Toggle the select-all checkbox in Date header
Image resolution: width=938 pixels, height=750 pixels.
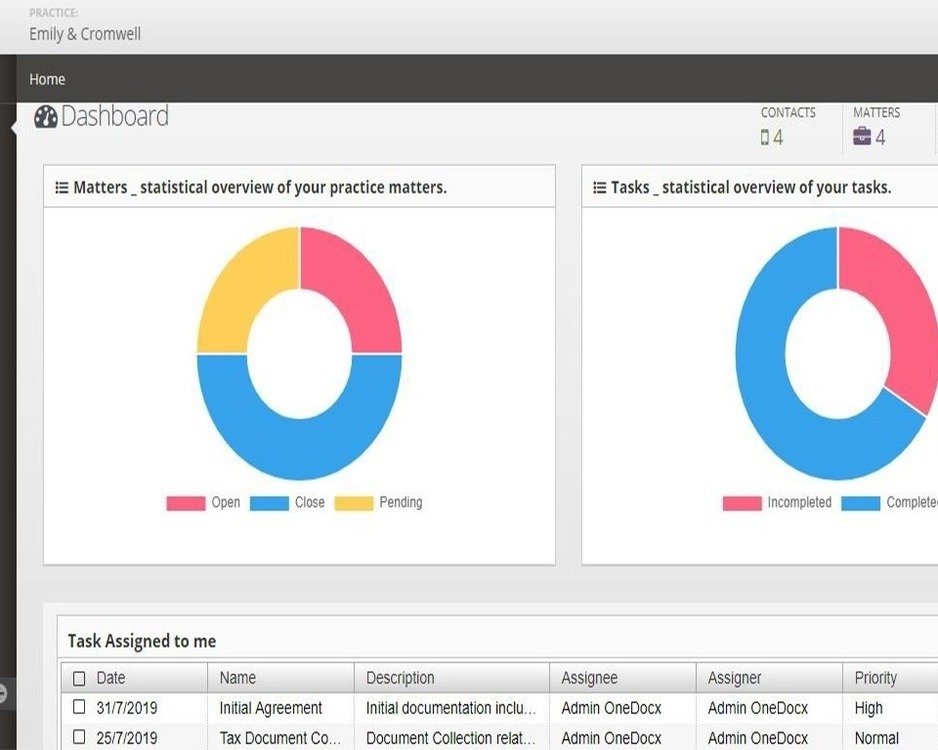79,678
